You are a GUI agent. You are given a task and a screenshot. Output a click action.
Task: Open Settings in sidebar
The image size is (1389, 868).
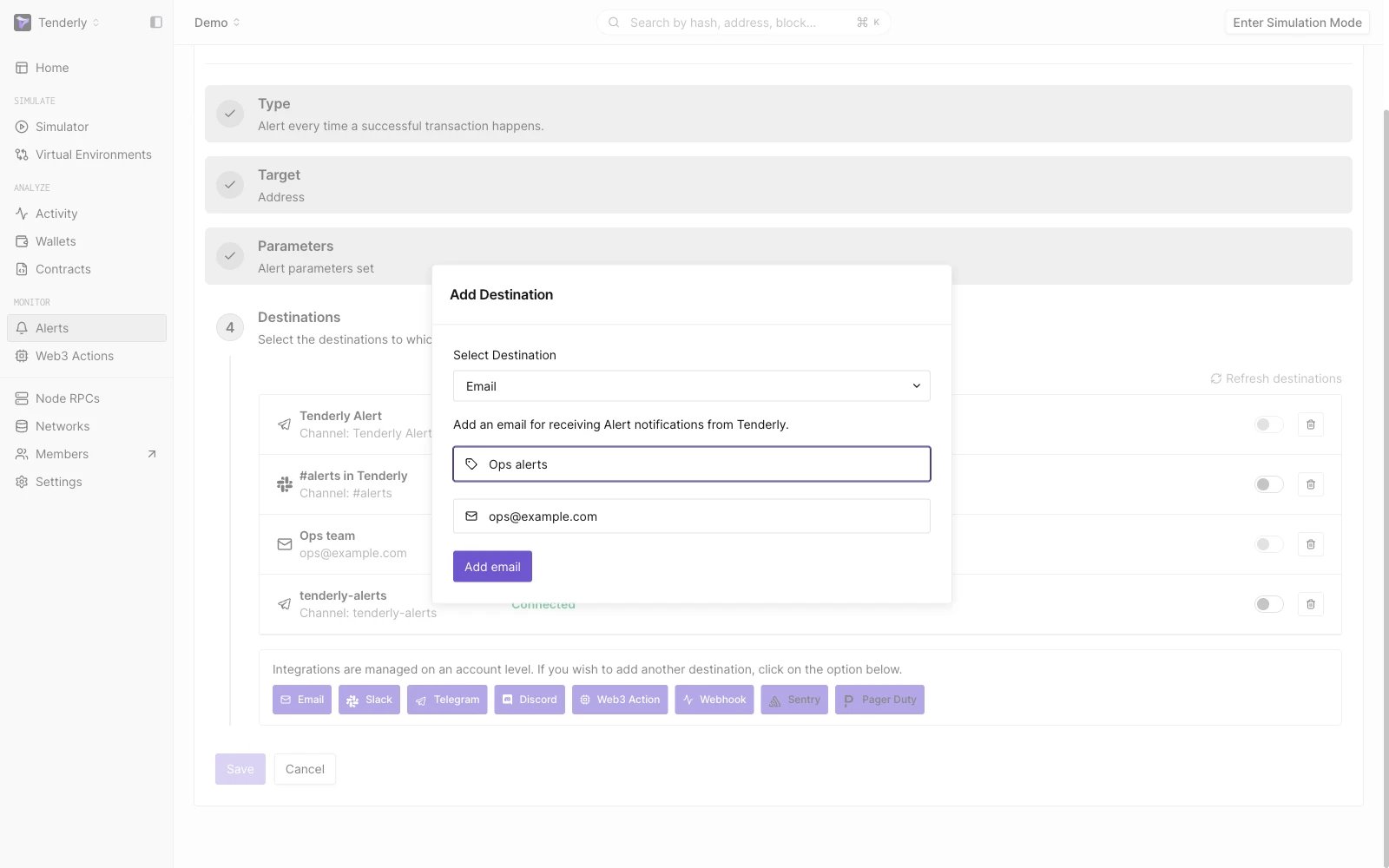tap(87, 482)
